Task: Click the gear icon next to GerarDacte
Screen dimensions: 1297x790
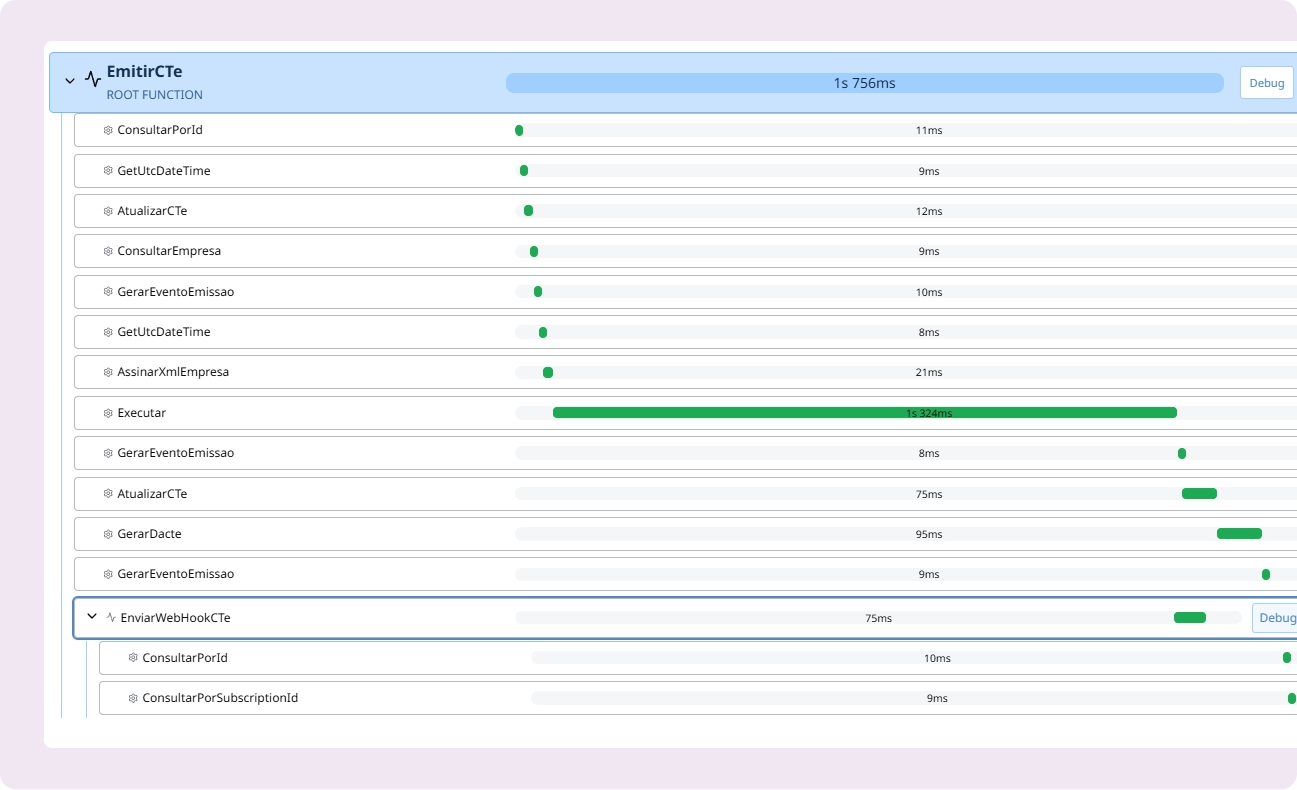Action: coord(108,534)
